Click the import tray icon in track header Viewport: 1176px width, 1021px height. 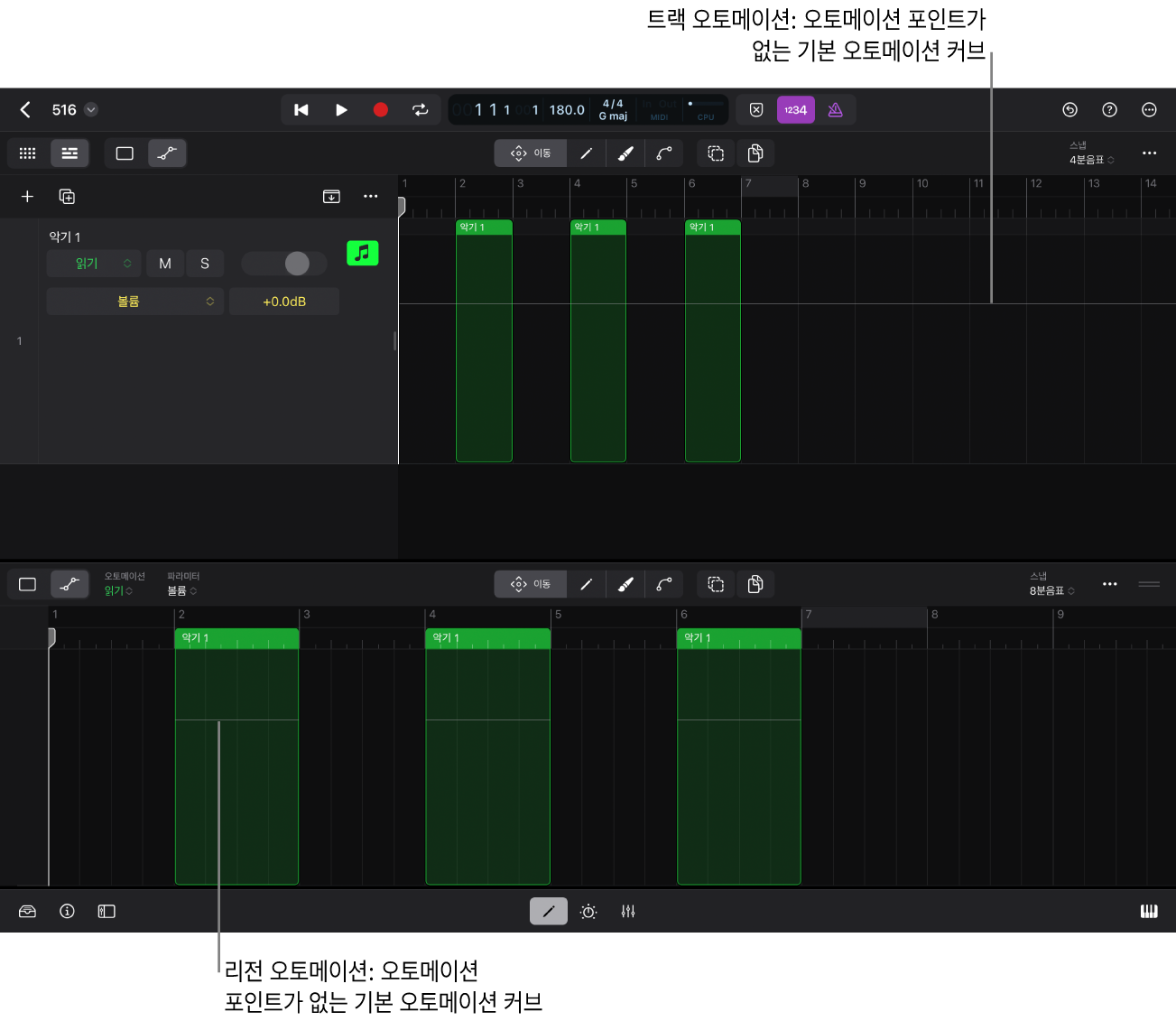(x=331, y=197)
